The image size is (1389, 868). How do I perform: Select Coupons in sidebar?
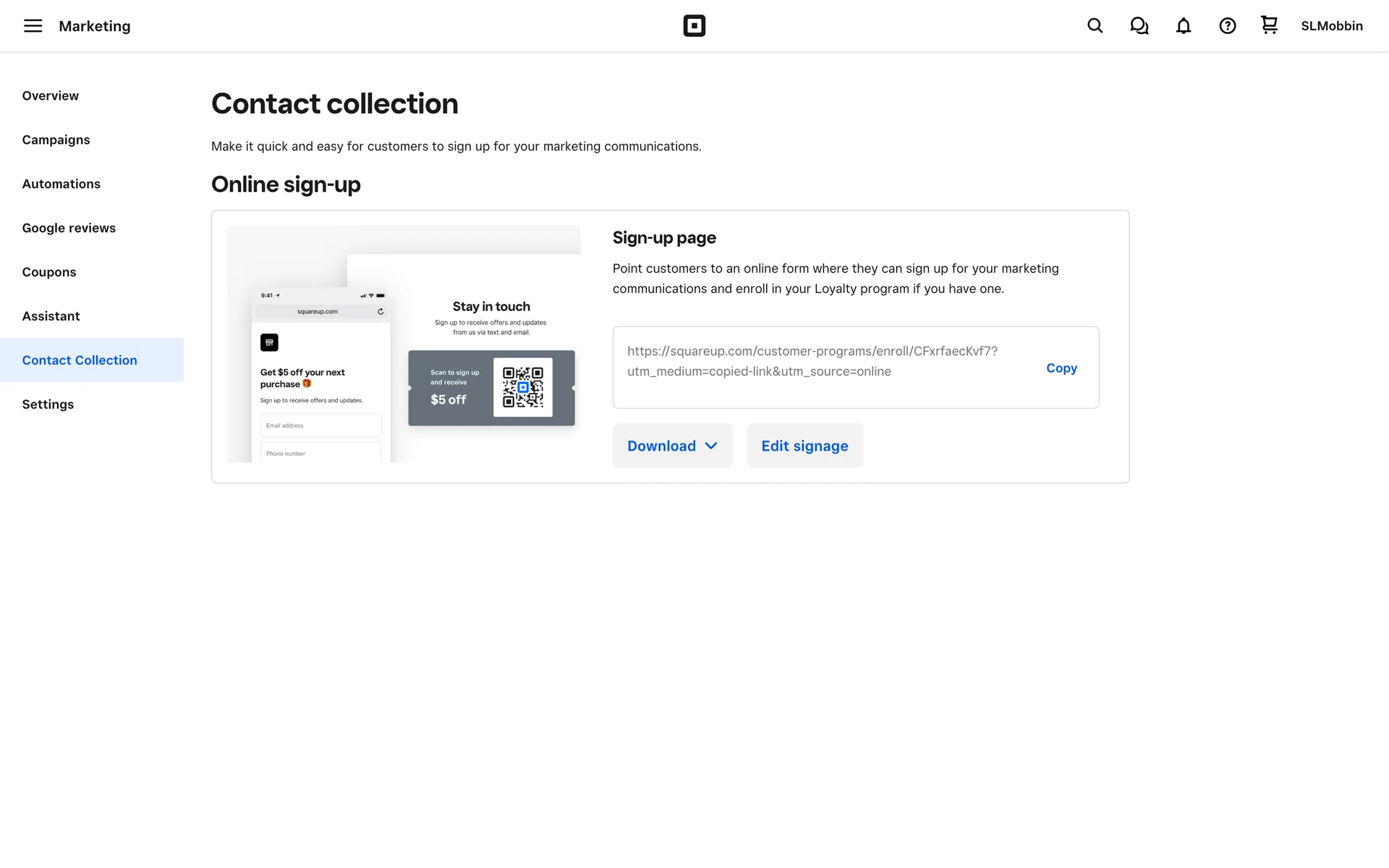49,272
